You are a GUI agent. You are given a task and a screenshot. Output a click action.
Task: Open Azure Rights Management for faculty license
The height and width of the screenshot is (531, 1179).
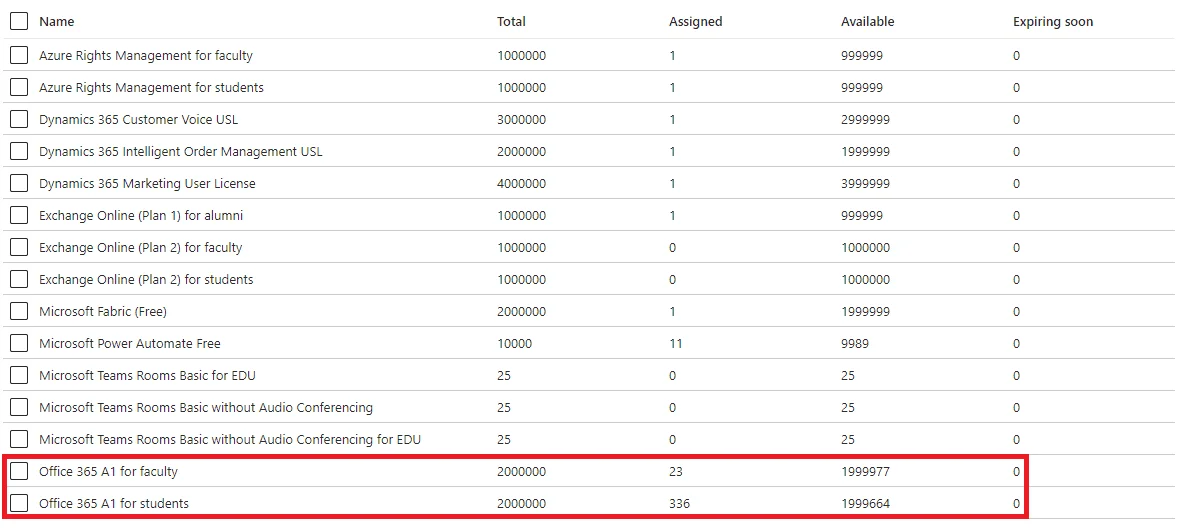tap(146, 55)
